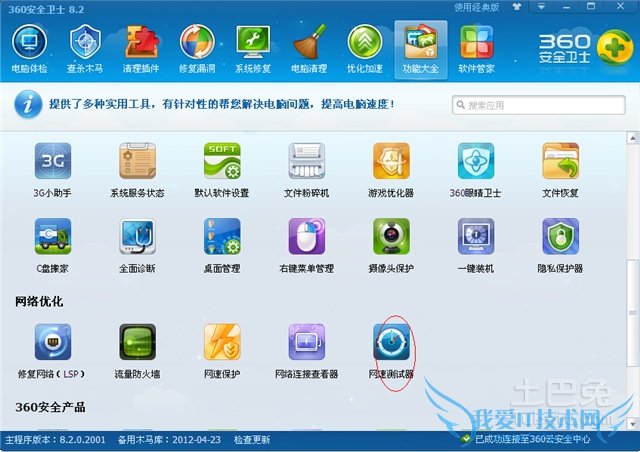Open 修复漏洞 vulnerability repair
Image resolution: width=640 pixels, height=452 pixels.
(x=197, y=49)
